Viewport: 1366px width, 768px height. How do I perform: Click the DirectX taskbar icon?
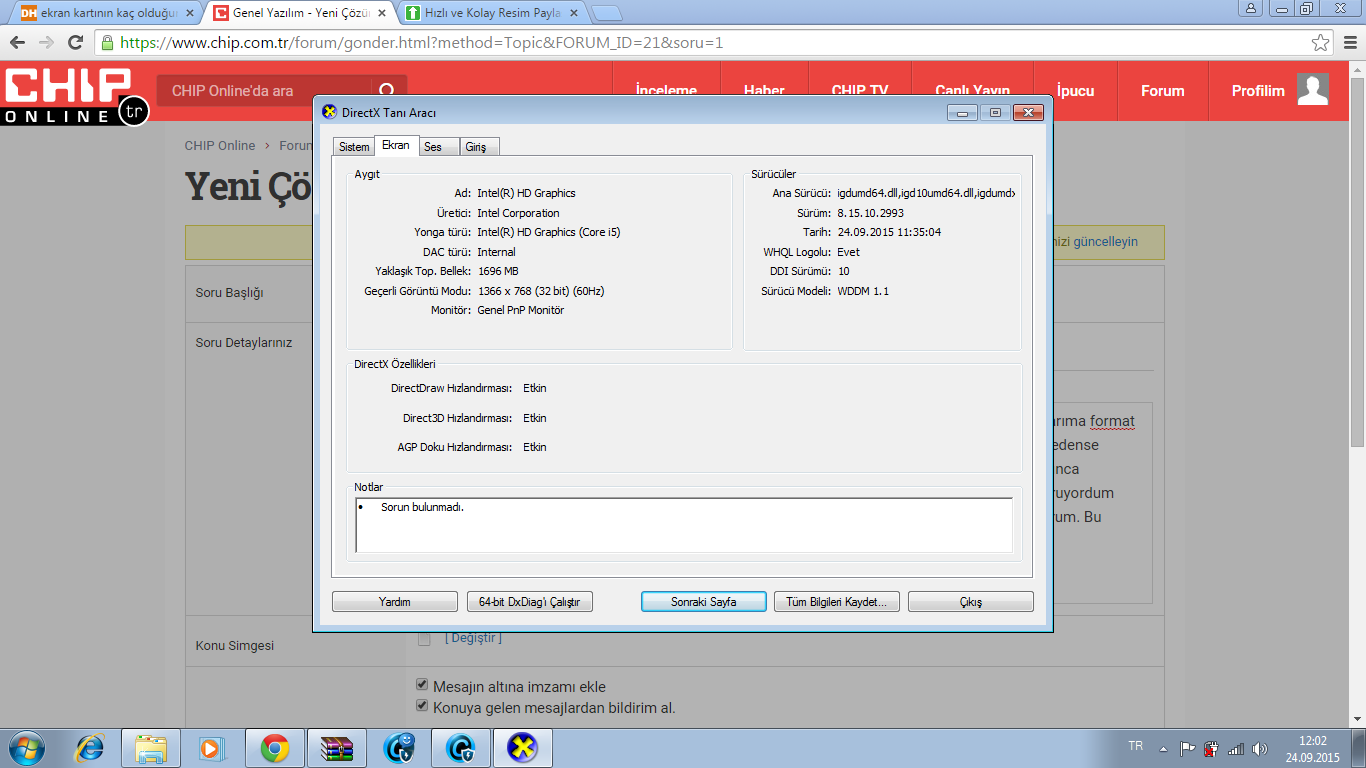pos(523,748)
